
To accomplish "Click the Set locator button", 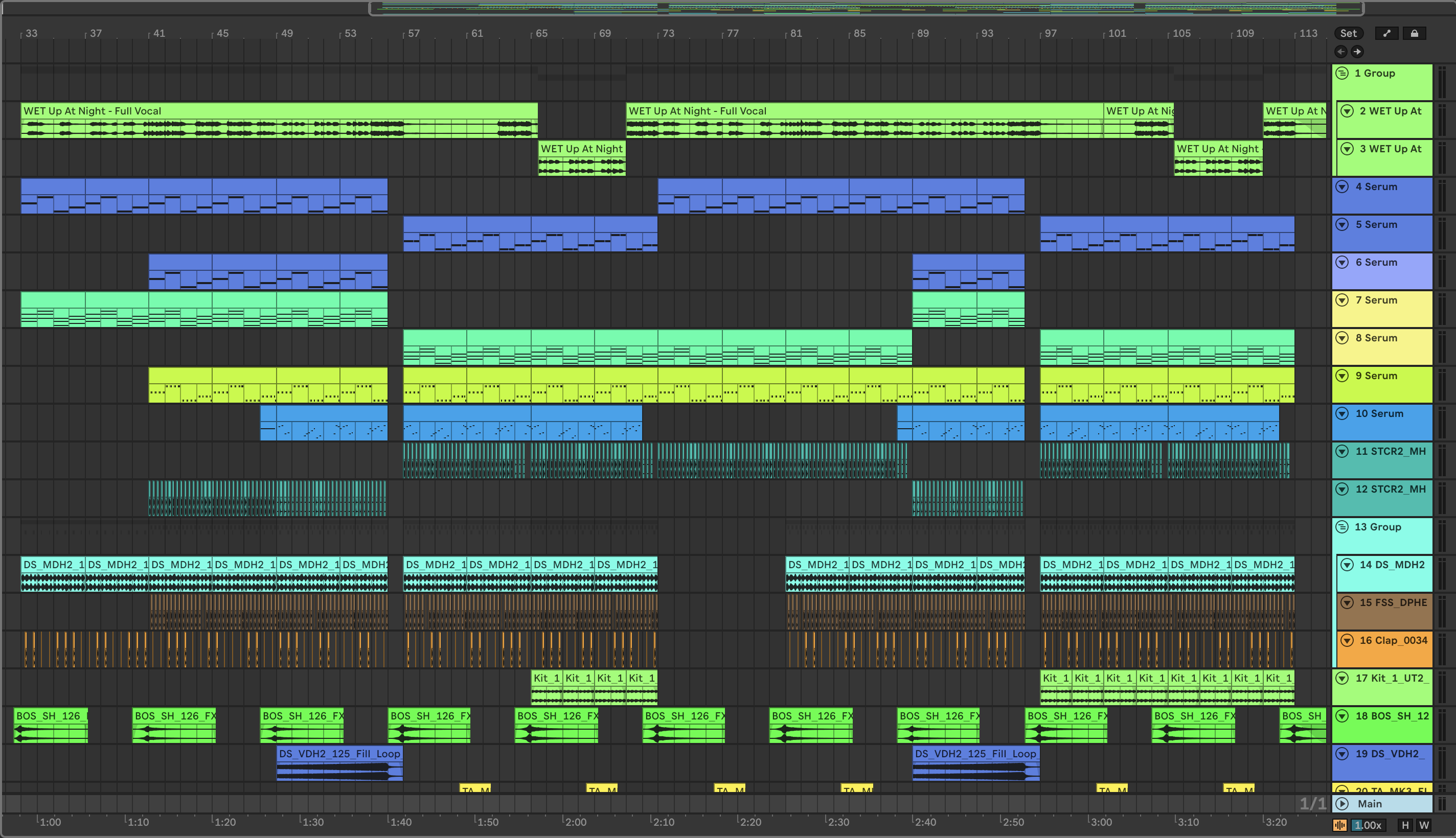I will tap(1348, 33).
